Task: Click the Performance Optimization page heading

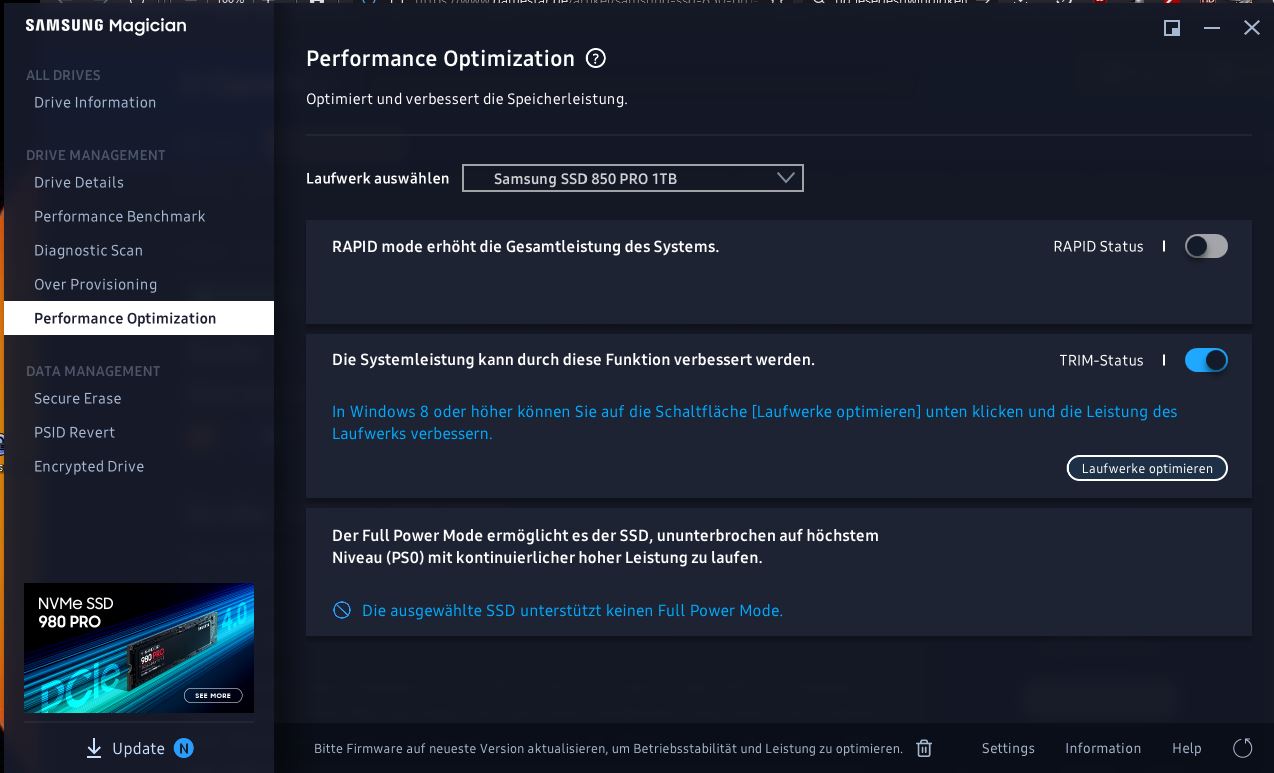Action: [440, 58]
